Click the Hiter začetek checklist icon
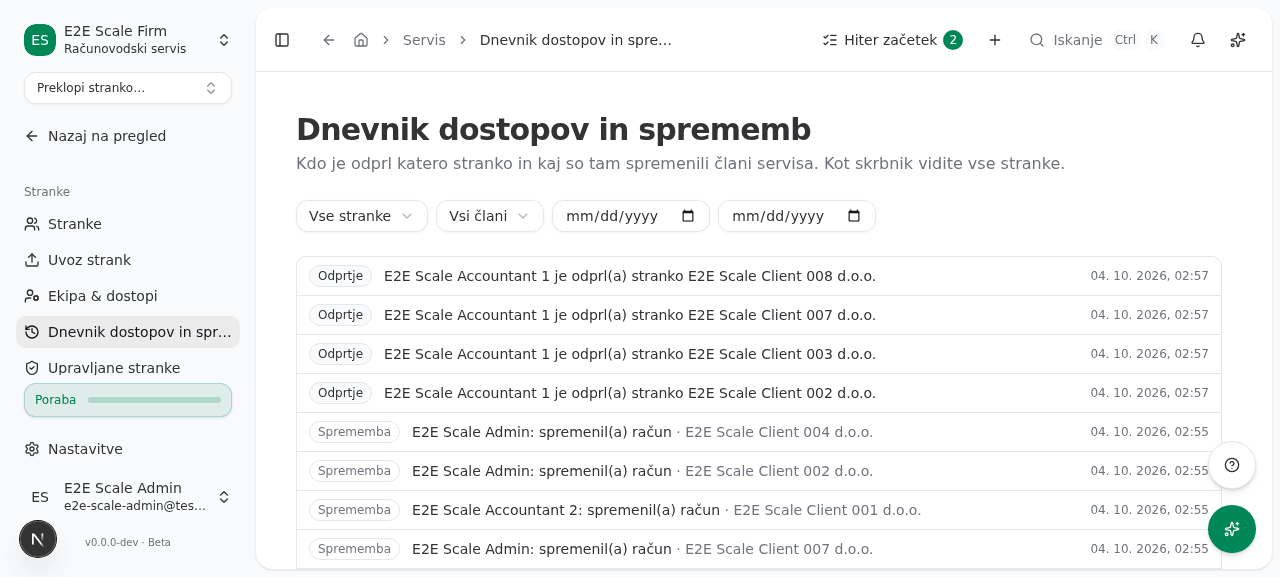The image size is (1280, 577). point(829,40)
